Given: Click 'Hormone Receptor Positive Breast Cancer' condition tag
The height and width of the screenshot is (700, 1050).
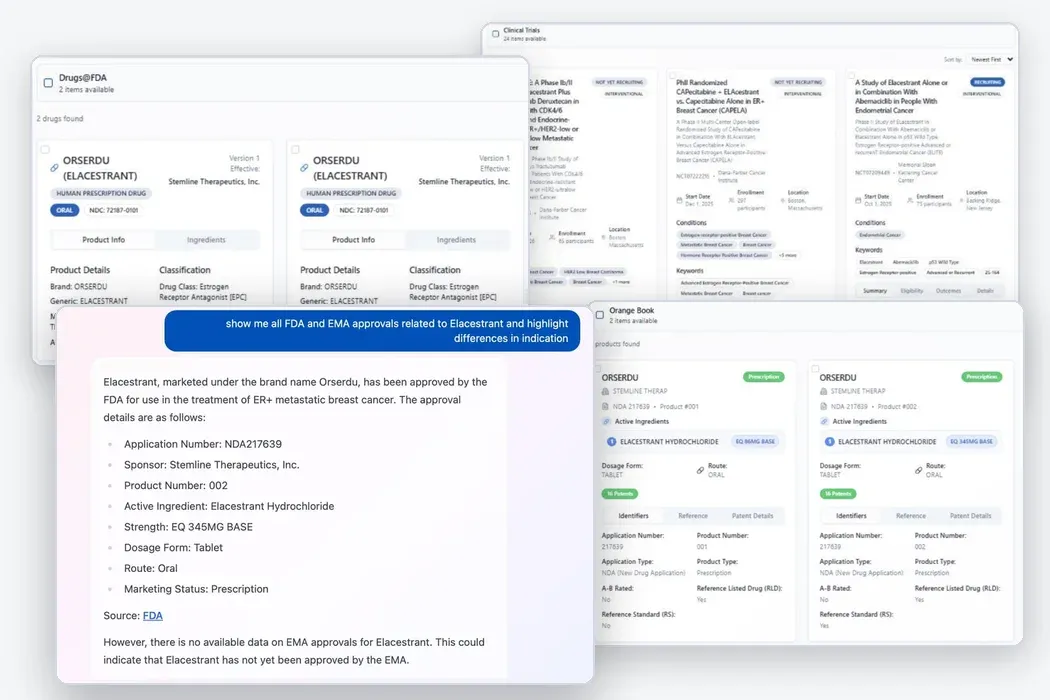Looking at the screenshot, I should coord(725,255).
